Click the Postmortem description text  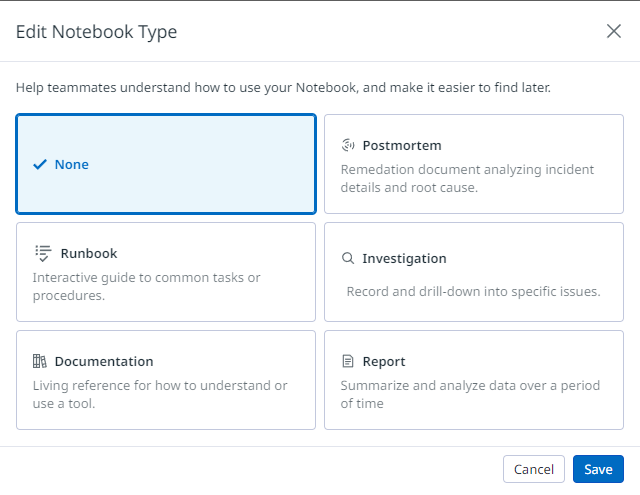click(x=467, y=178)
